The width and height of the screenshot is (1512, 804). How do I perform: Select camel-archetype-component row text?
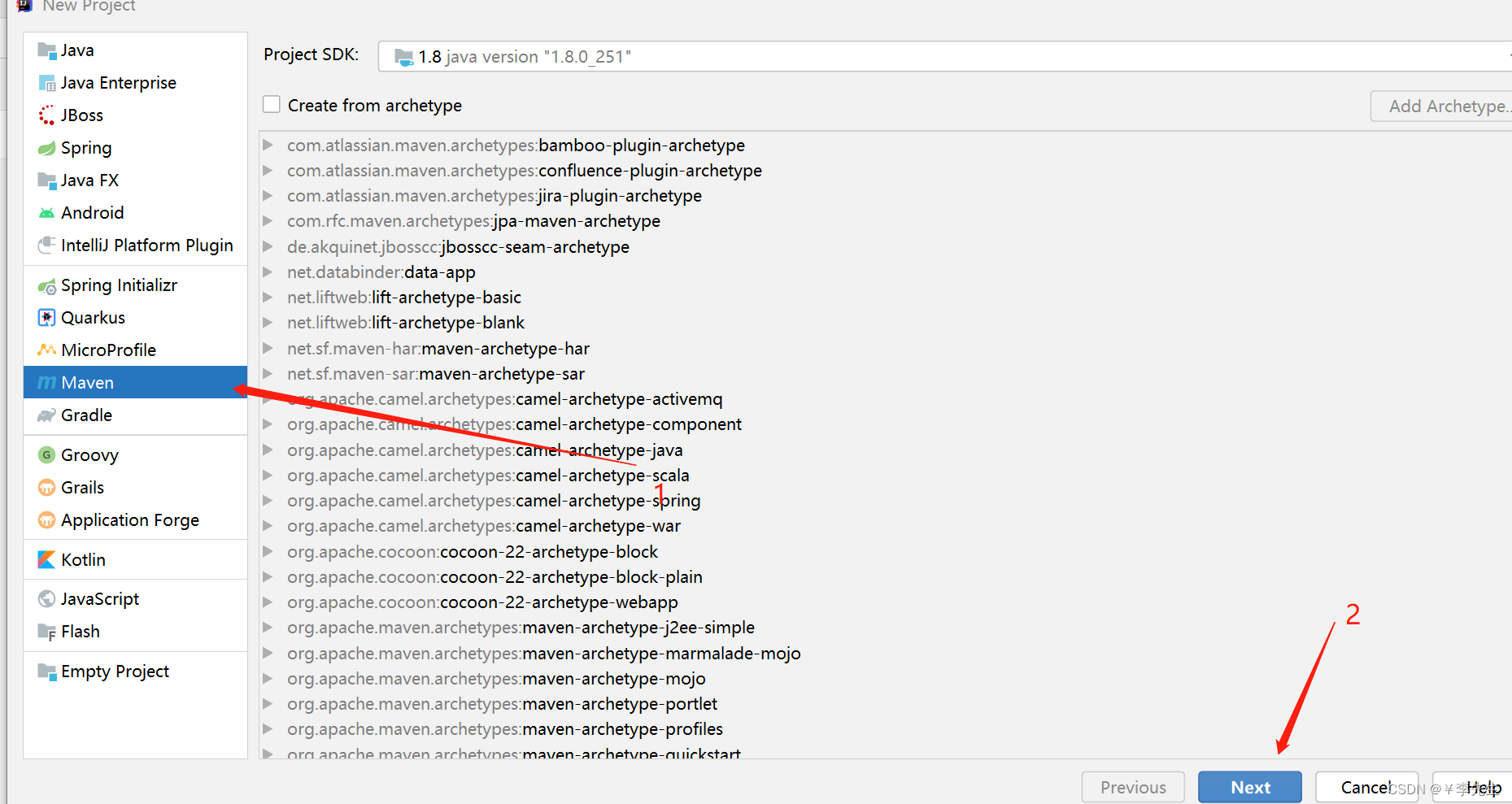[514, 424]
